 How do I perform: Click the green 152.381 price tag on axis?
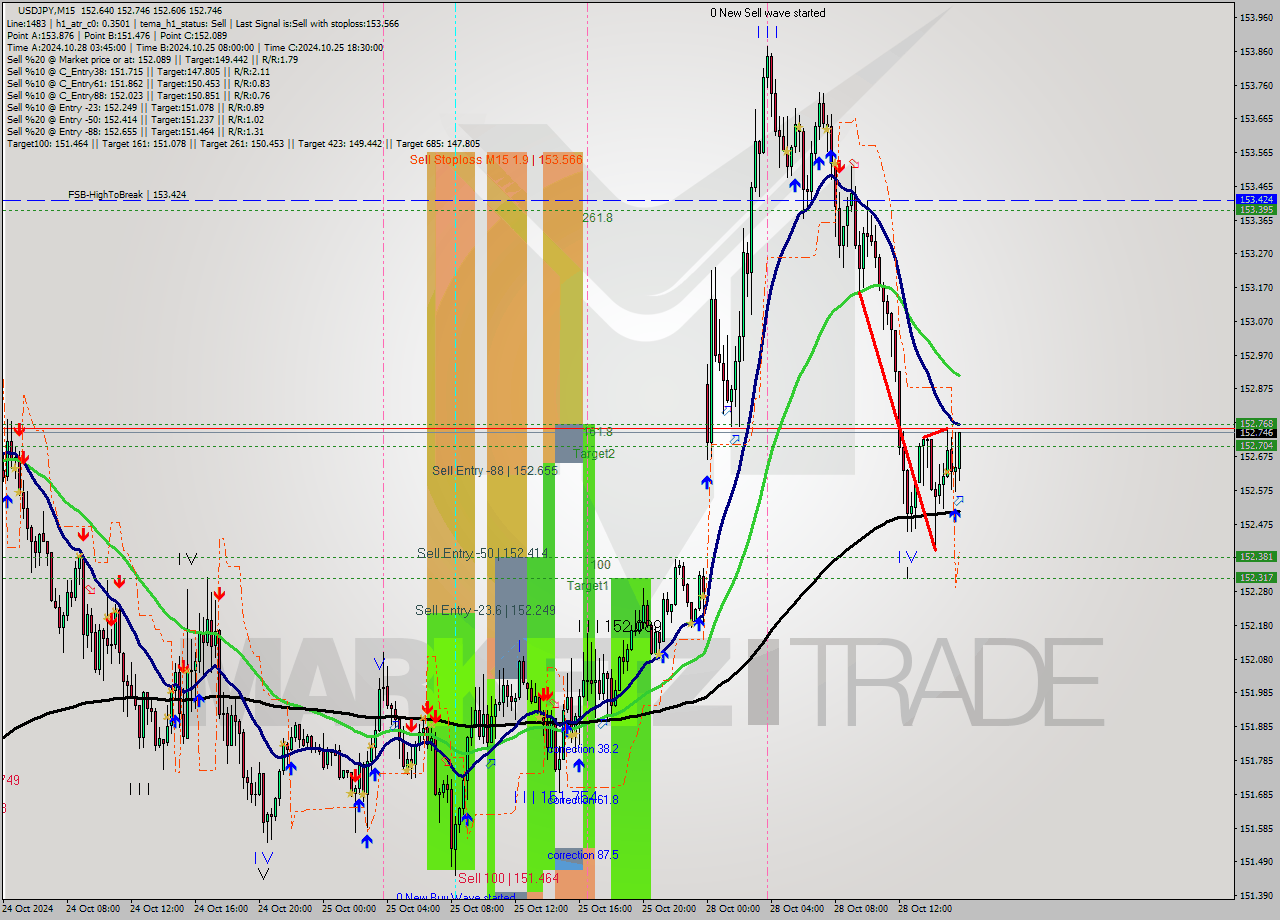pos(1255,557)
